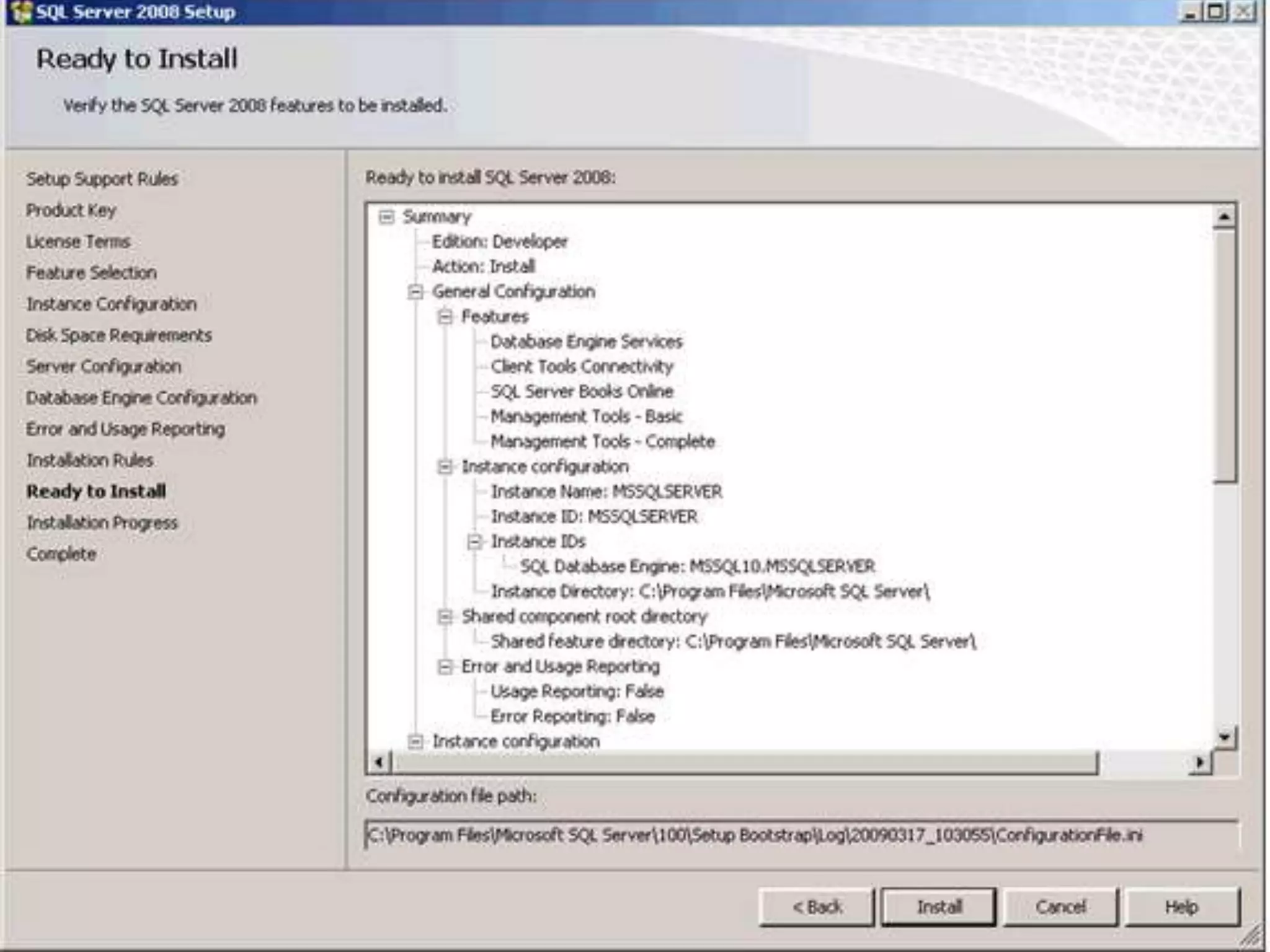Click the SQL Server Setup title bar icon
Viewport: 1270px width, 952px height.
pyautogui.click(x=21, y=12)
